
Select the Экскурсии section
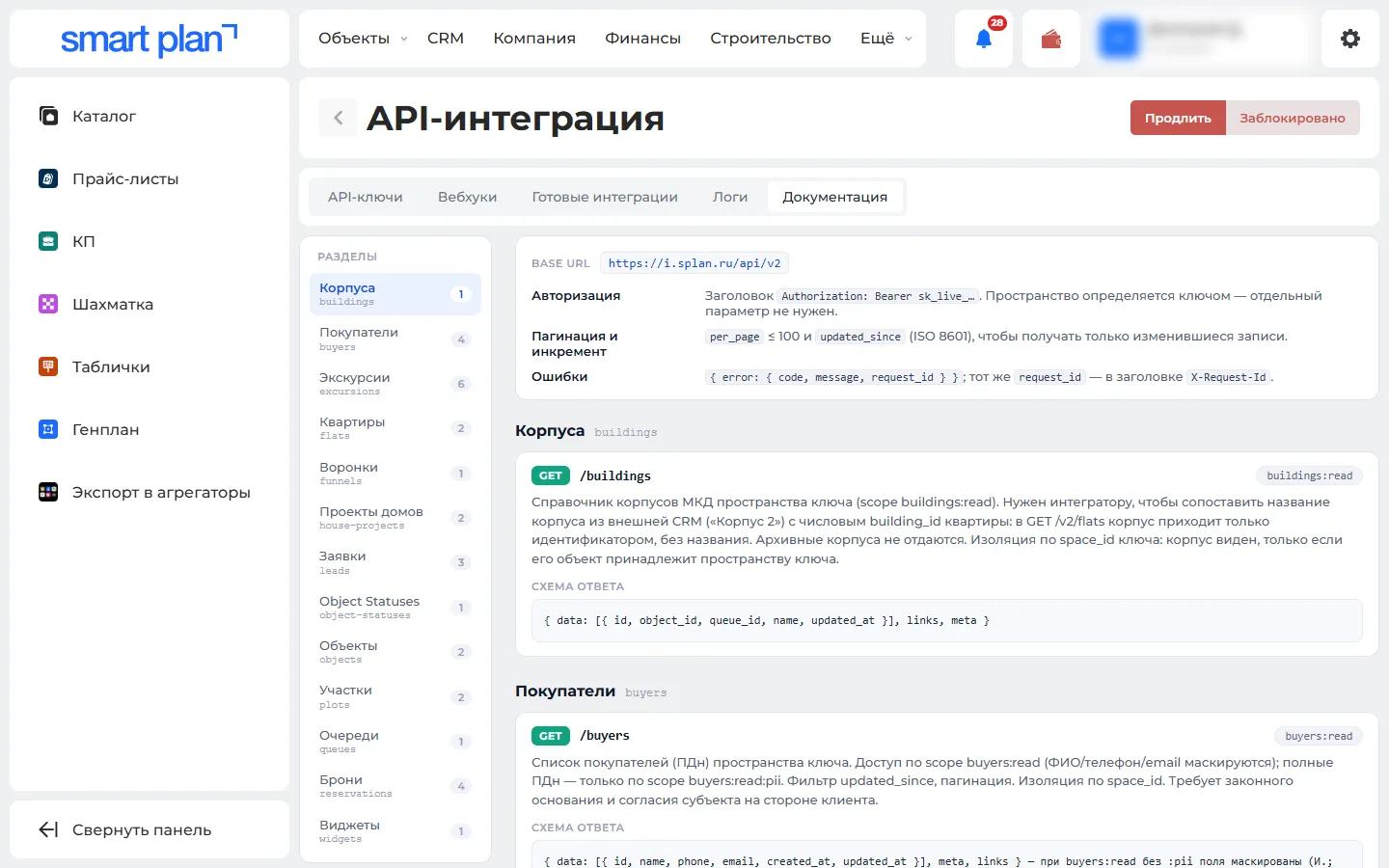click(395, 384)
